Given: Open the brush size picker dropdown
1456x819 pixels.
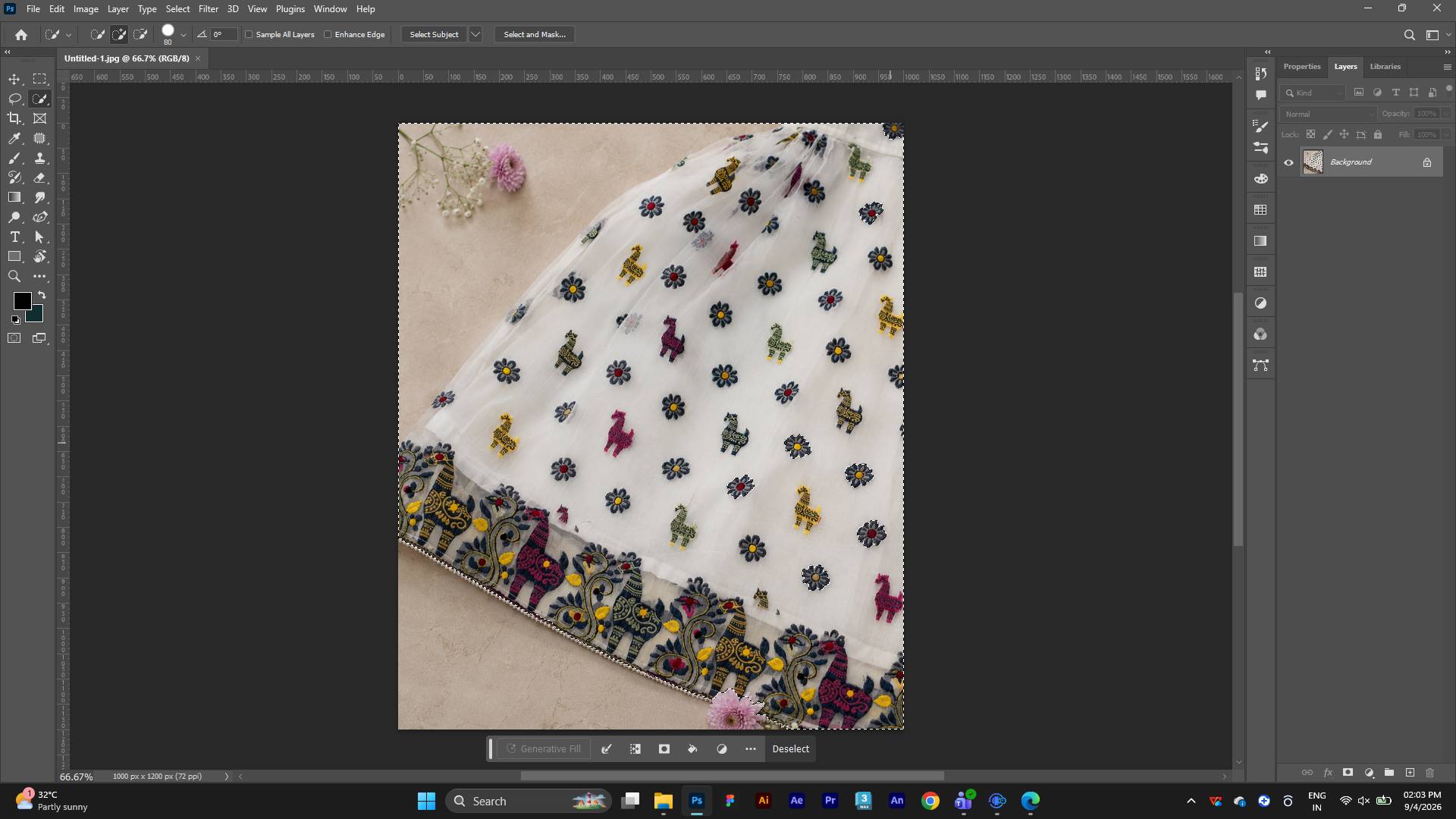Looking at the screenshot, I should 183,35.
